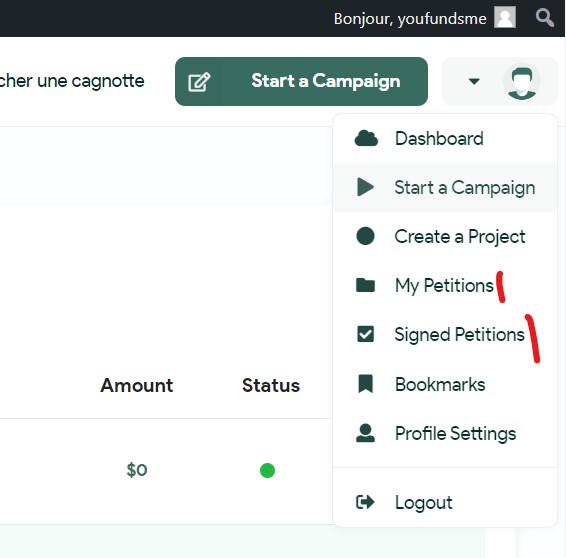Viewport: 566px width, 558px height.
Task: Click the bookmark icon beside Bookmarks
Action: pyautogui.click(x=365, y=384)
